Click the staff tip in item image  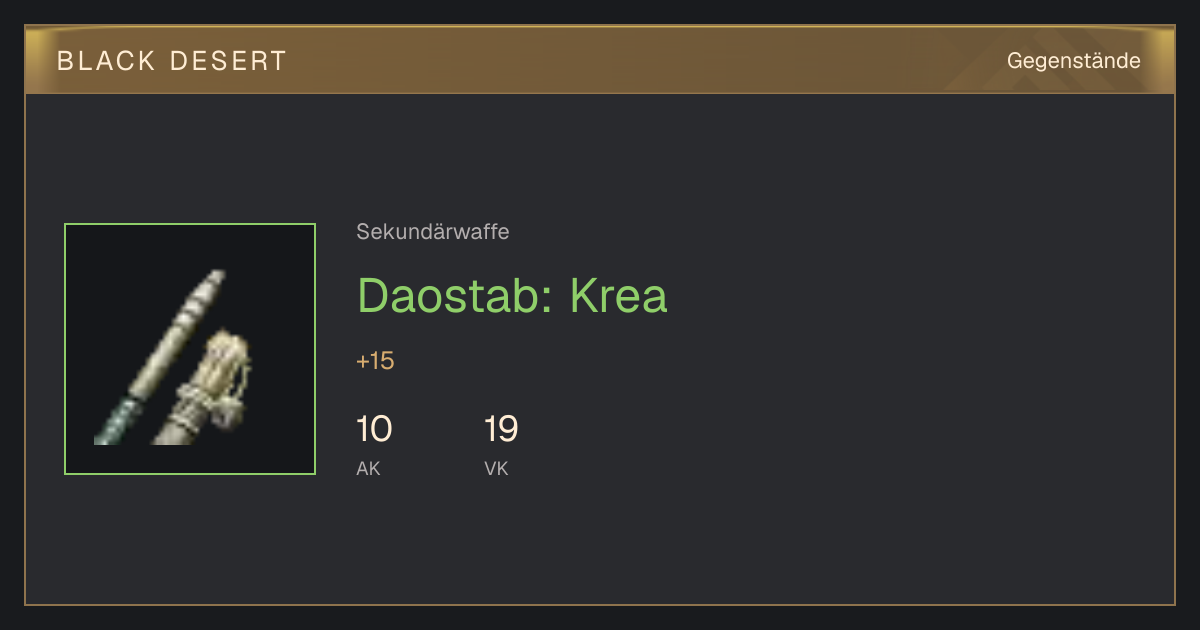tap(210, 288)
